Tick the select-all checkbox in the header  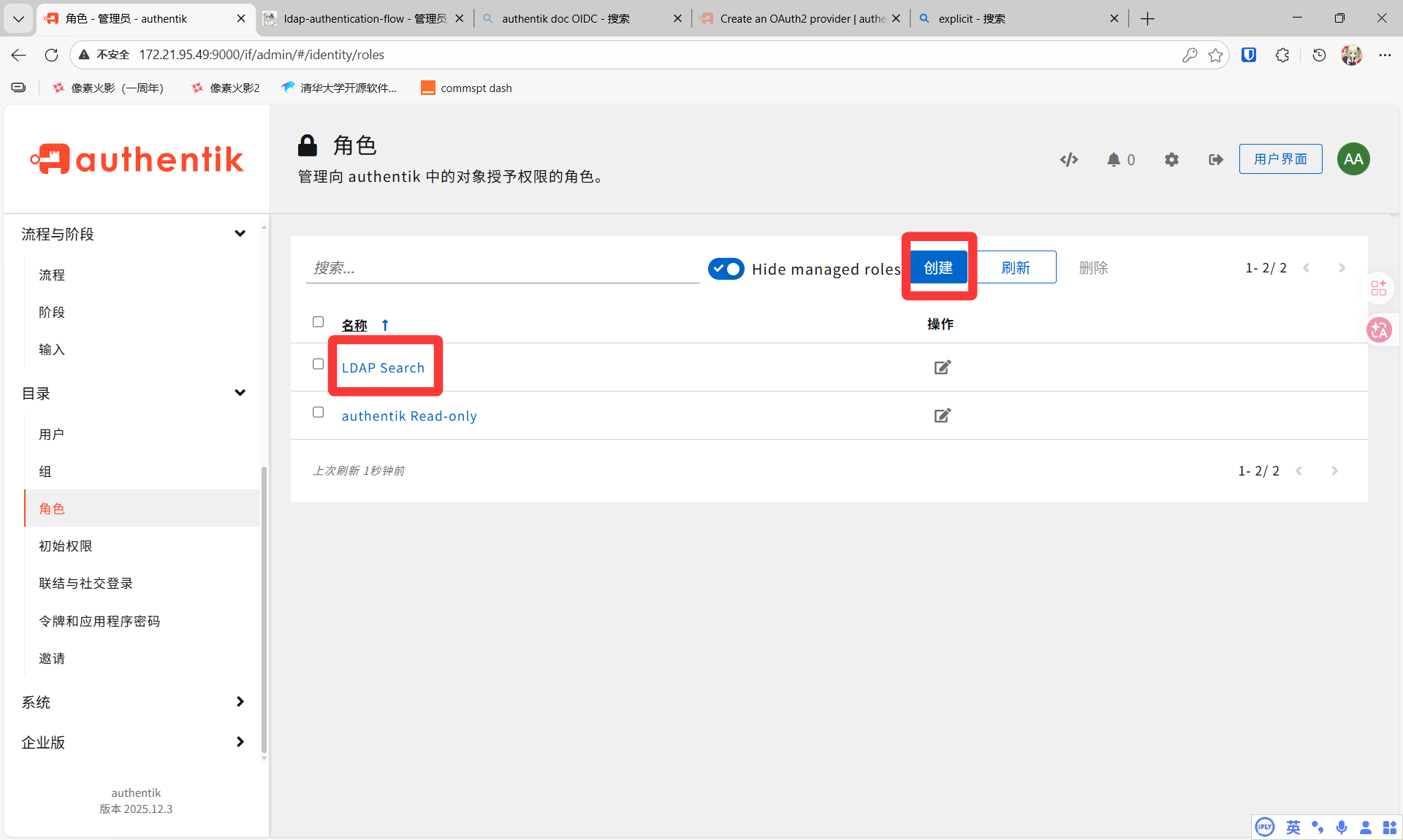click(318, 322)
